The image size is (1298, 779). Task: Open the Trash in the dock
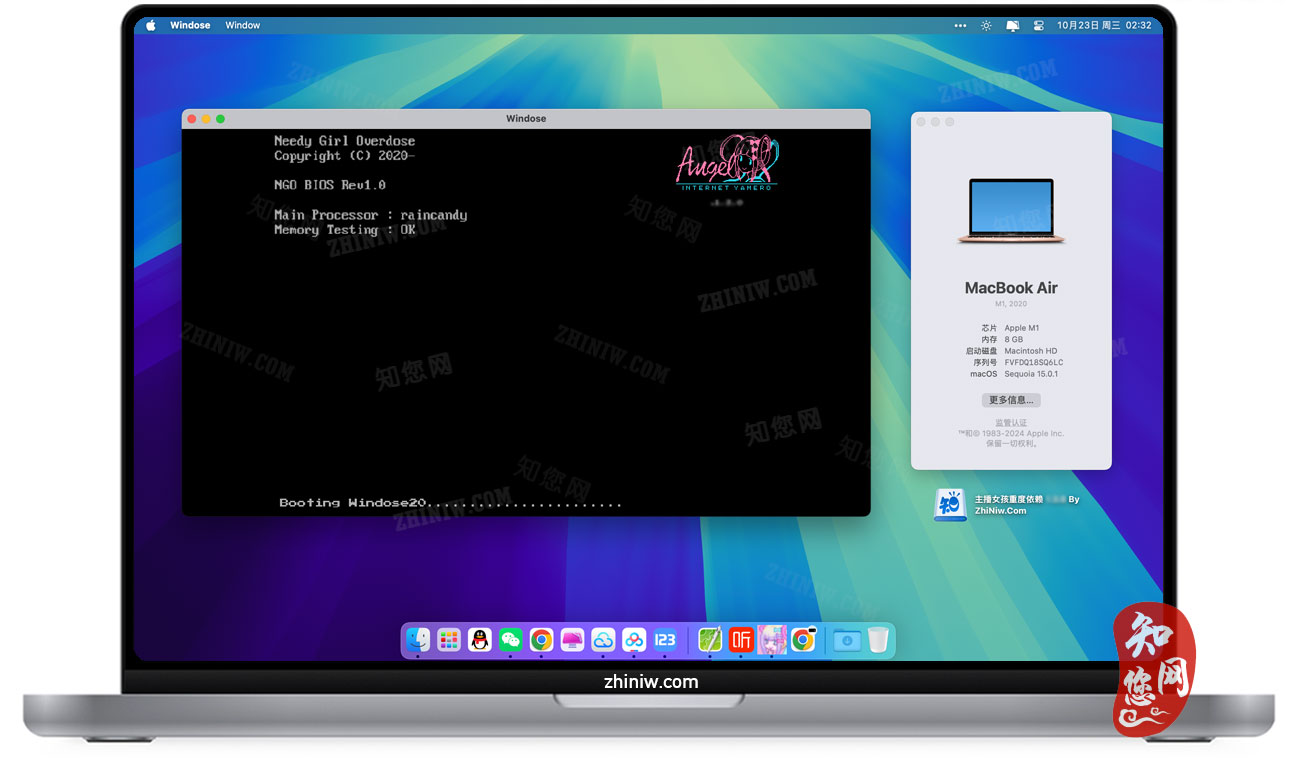coord(878,640)
